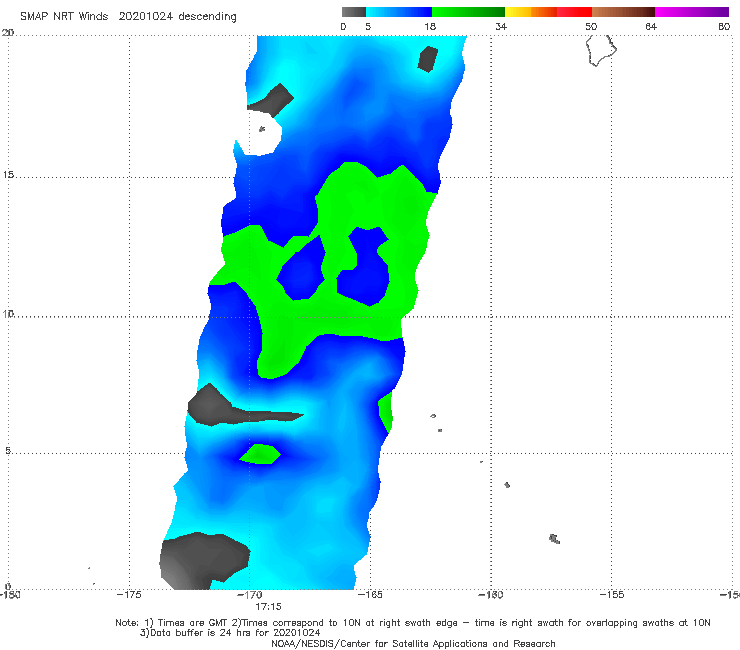Click the large gray no-data patch near the equator

(x=203, y=562)
